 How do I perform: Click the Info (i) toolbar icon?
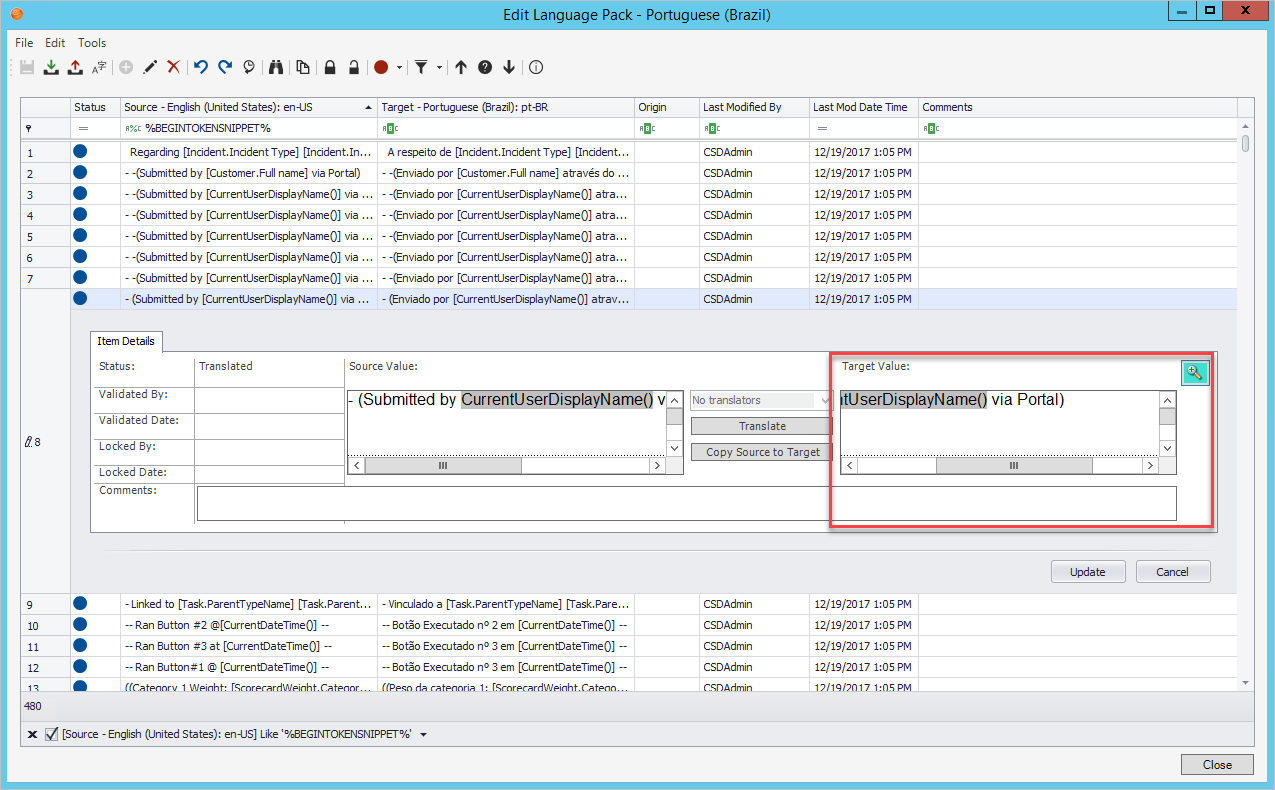(536, 67)
